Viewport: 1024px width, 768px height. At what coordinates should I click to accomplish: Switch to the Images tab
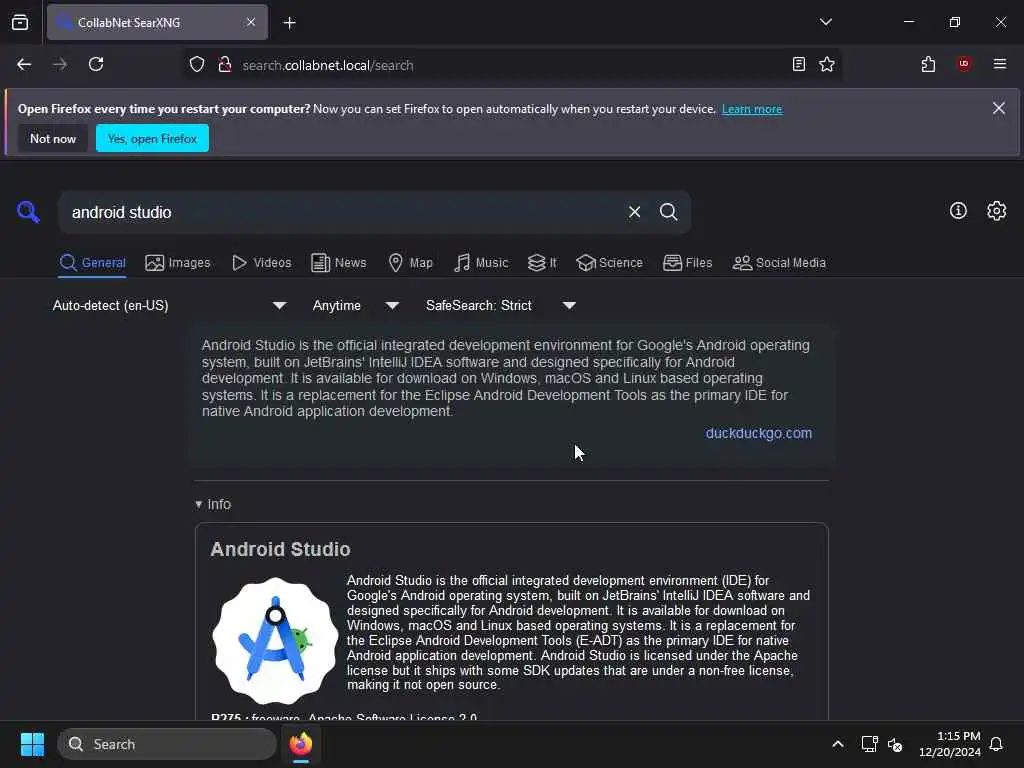pos(178,263)
